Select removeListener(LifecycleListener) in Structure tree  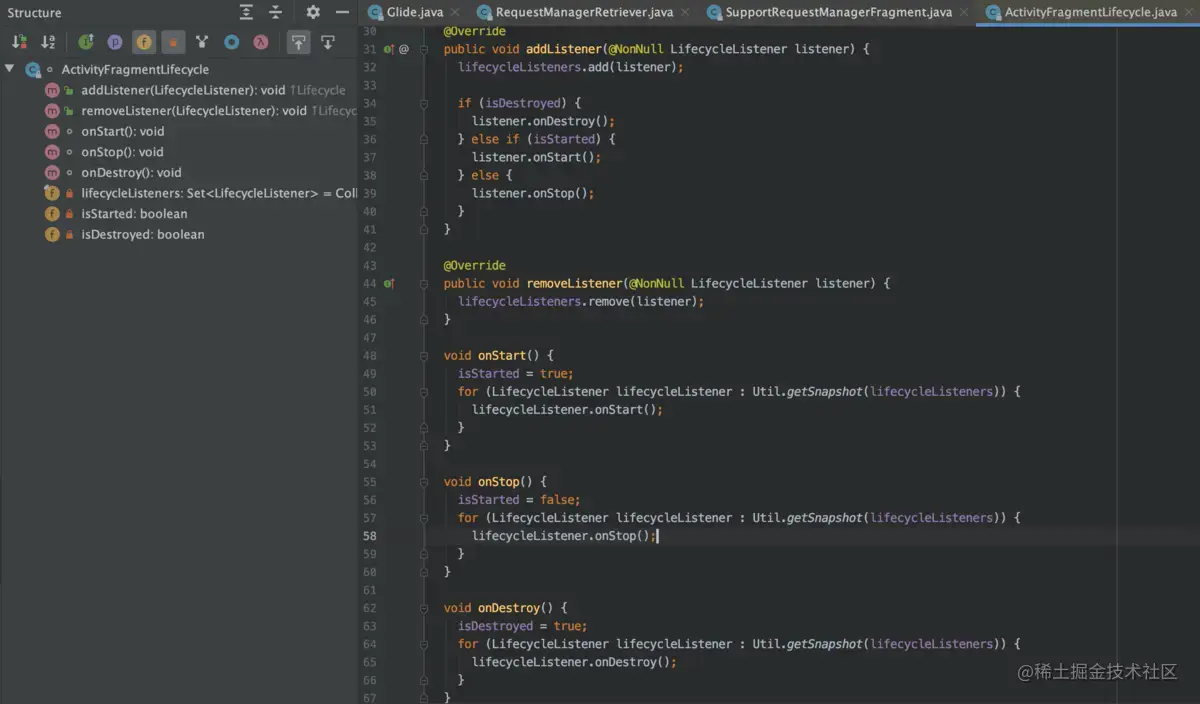click(x=194, y=111)
